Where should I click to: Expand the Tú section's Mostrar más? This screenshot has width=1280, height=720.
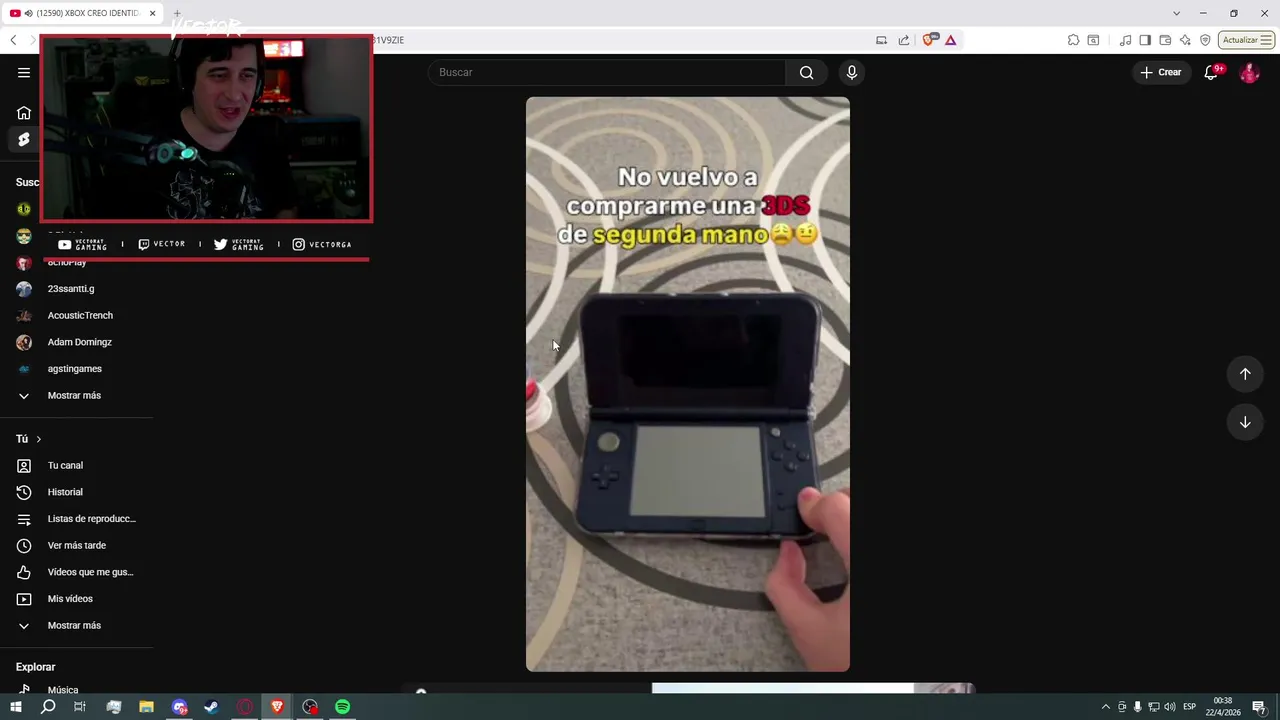click(x=76, y=626)
